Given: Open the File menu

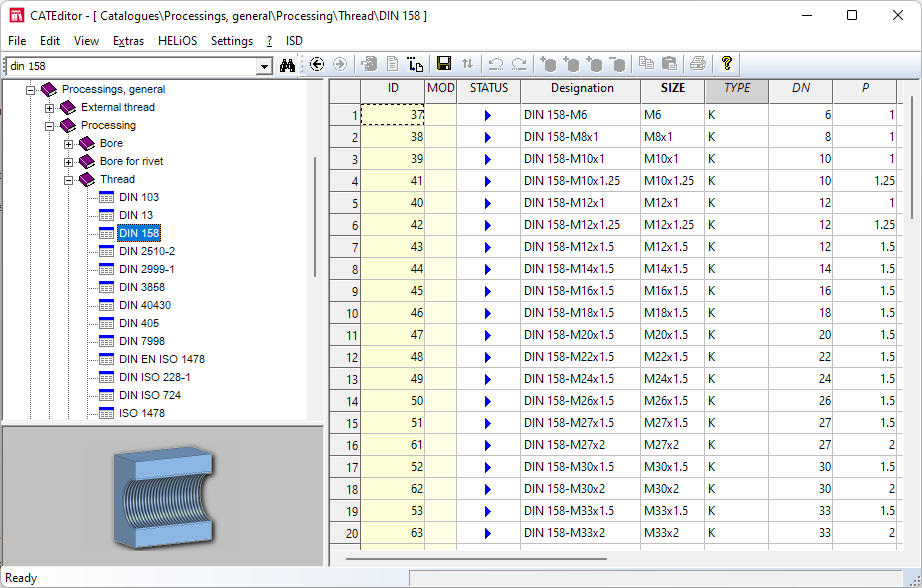Looking at the screenshot, I should point(17,41).
